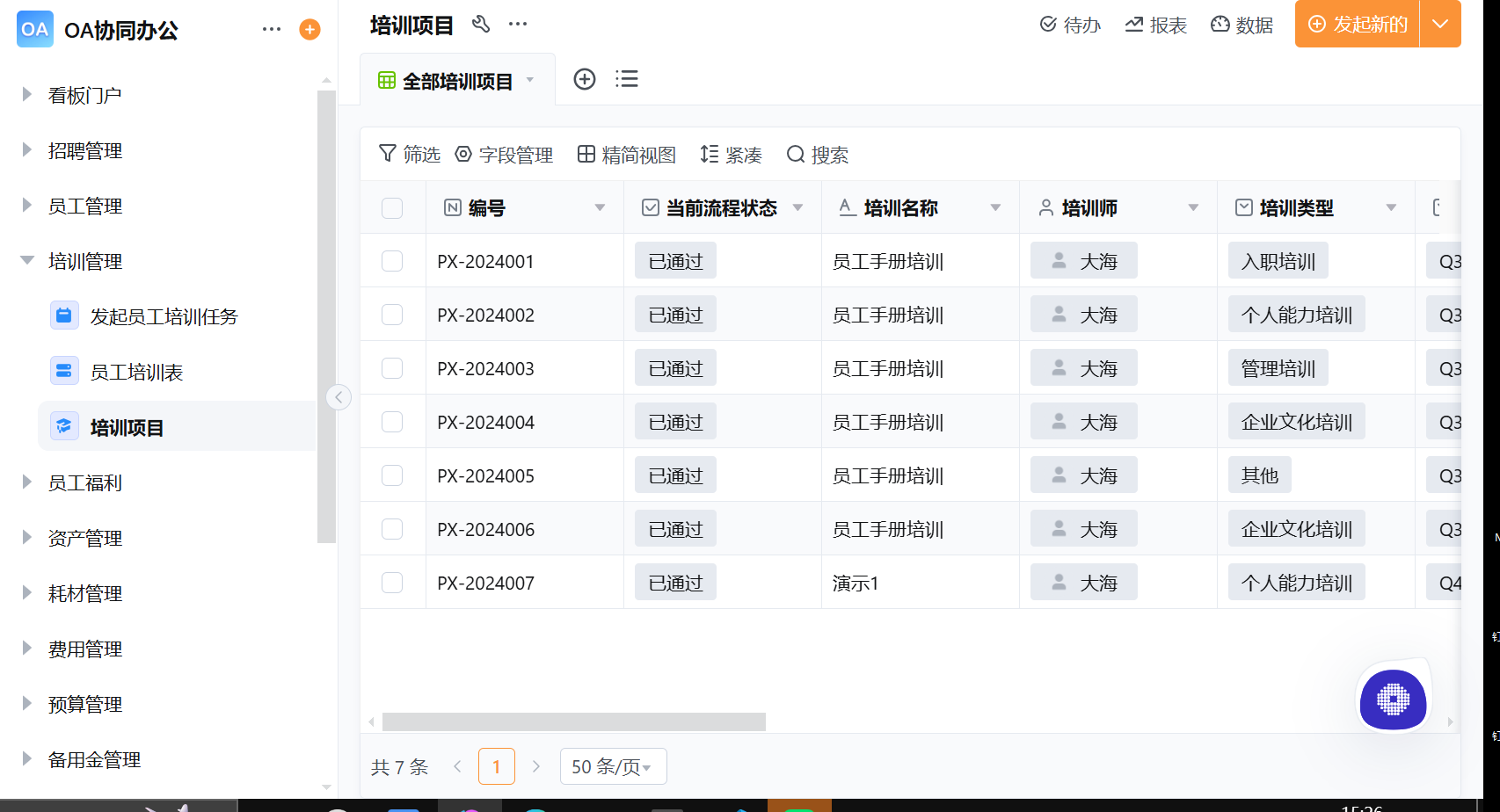Switch to the 全部培训项目 tab
The width and height of the screenshot is (1500, 812).
457,78
